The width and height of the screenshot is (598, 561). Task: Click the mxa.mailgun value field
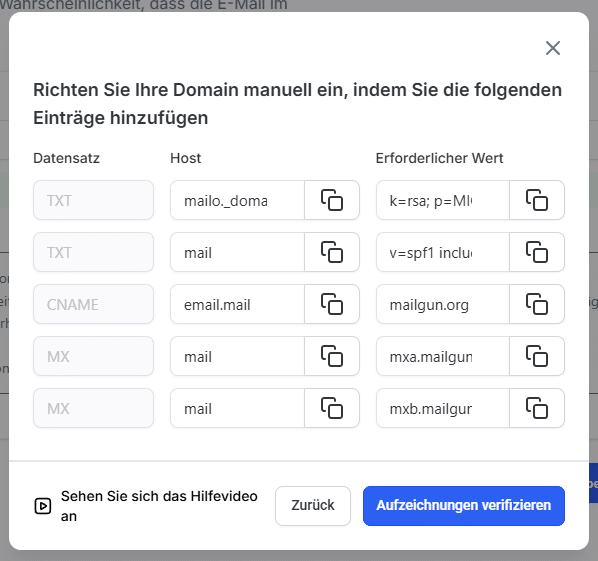coord(443,356)
